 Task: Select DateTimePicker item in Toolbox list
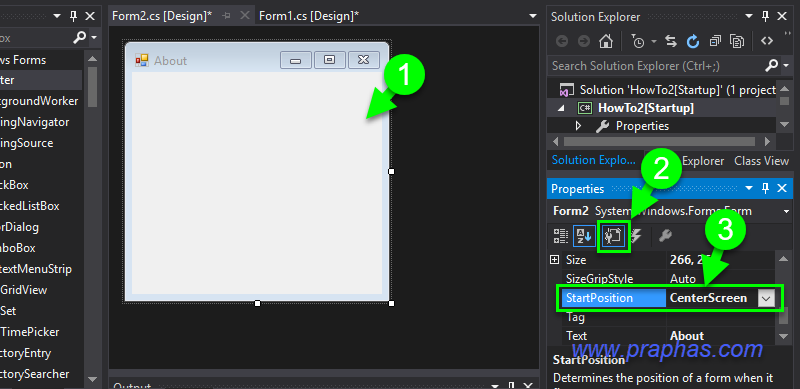pos(30,332)
